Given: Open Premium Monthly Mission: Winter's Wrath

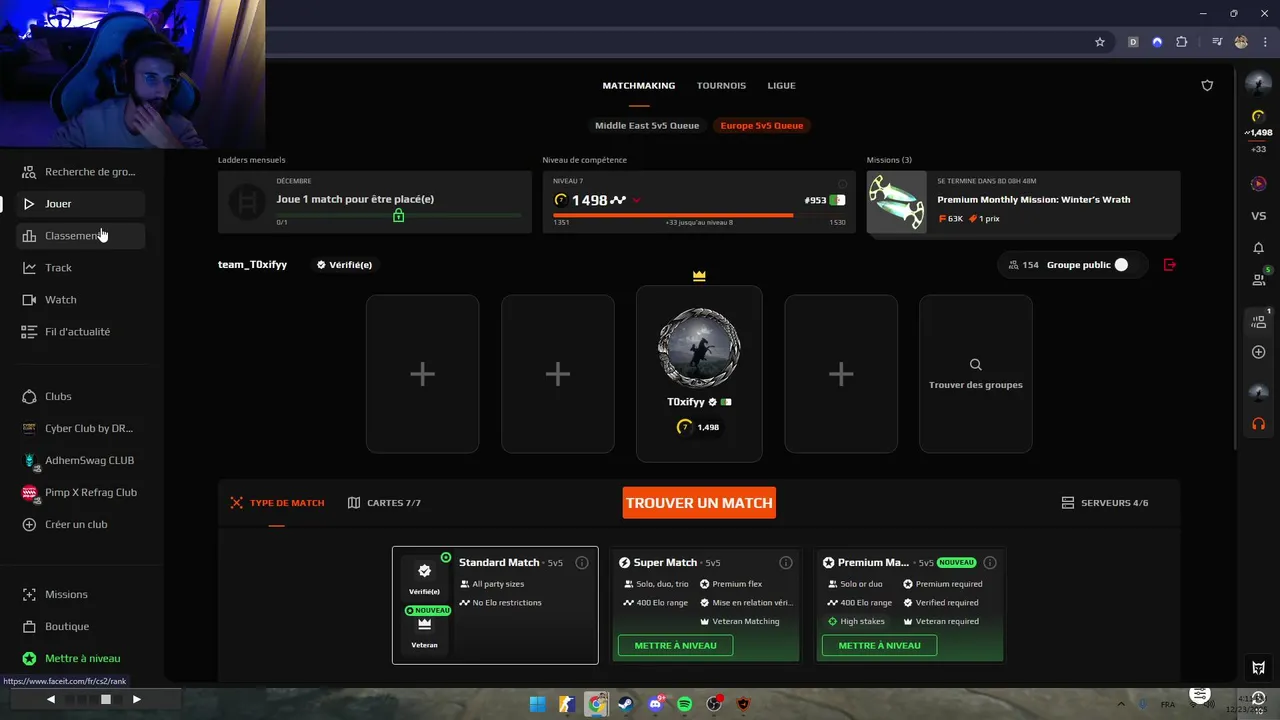Looking at the screenshot, I should coord(1023,202).
